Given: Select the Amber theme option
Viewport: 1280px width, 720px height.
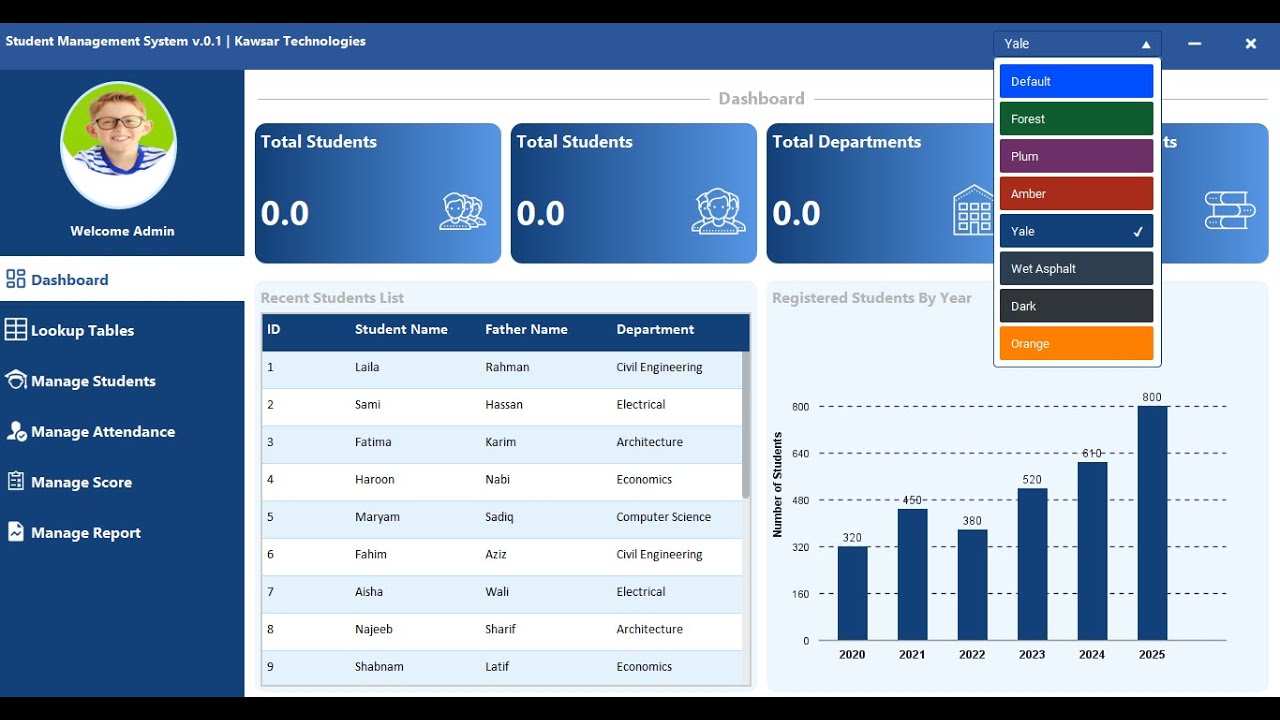Looking at the screenshot, I should click(x=1076, y=194).
